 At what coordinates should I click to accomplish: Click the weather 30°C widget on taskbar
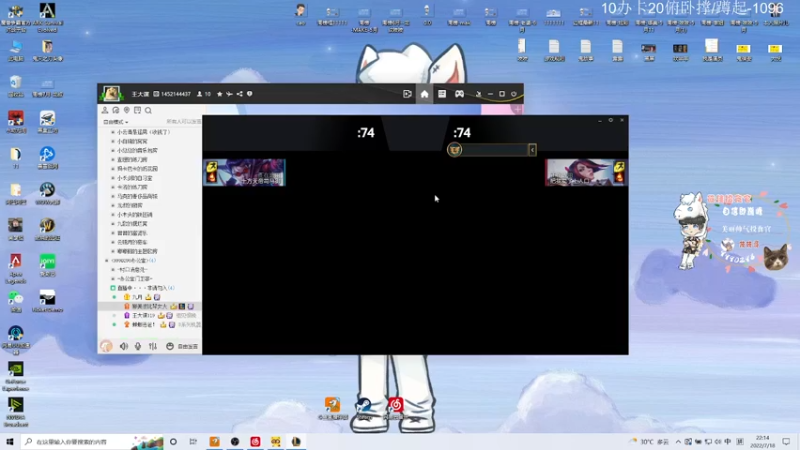(649, 441)
